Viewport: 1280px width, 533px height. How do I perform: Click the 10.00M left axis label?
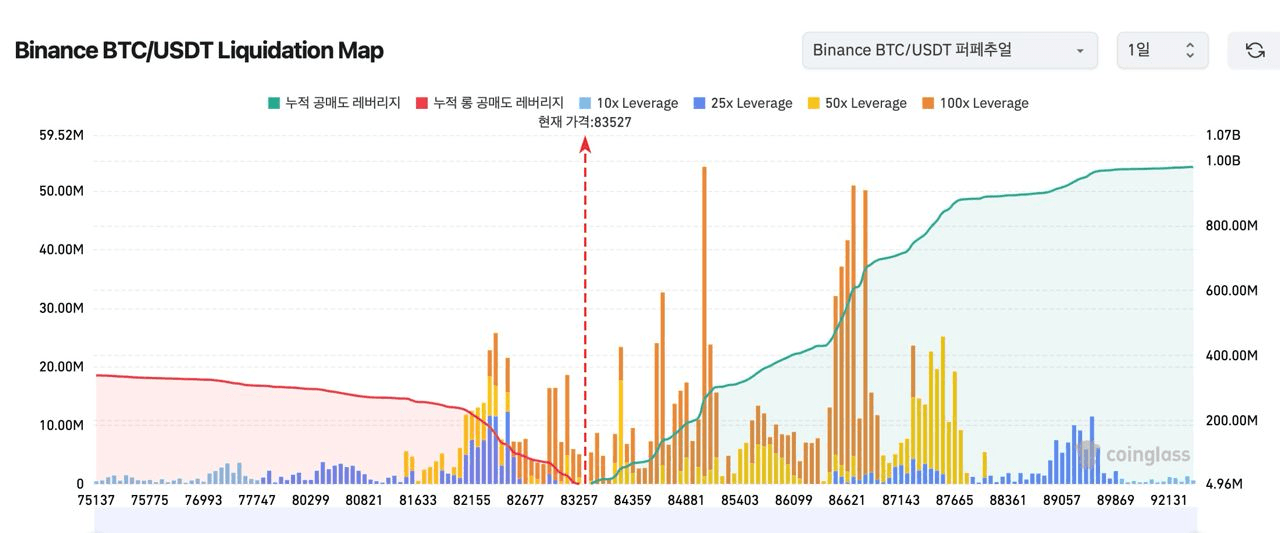[62, 425]
